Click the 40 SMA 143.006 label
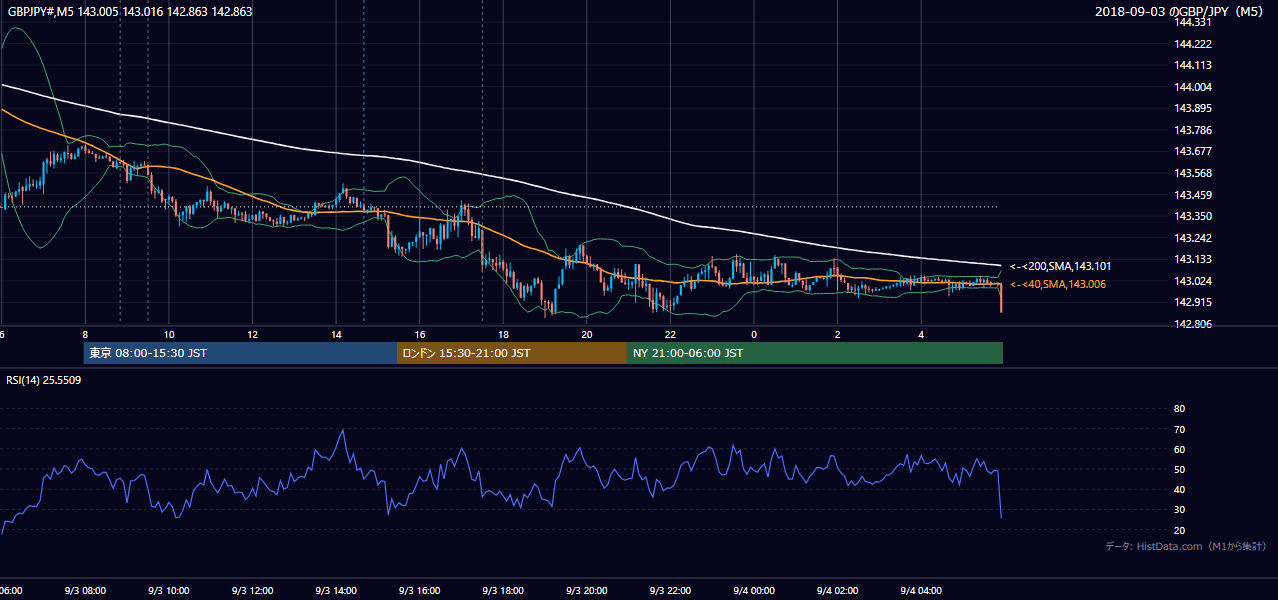The width and height of the screenshot is (1278, 600). coord(1060,285)
